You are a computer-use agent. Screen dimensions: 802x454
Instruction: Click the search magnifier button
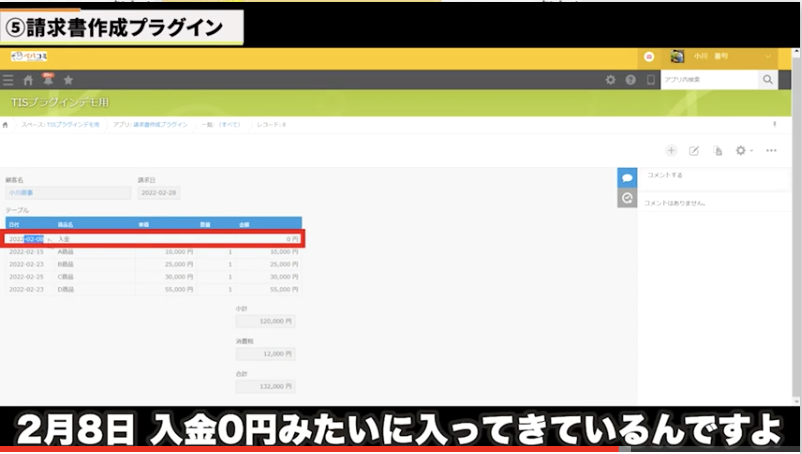click(768, 80)
